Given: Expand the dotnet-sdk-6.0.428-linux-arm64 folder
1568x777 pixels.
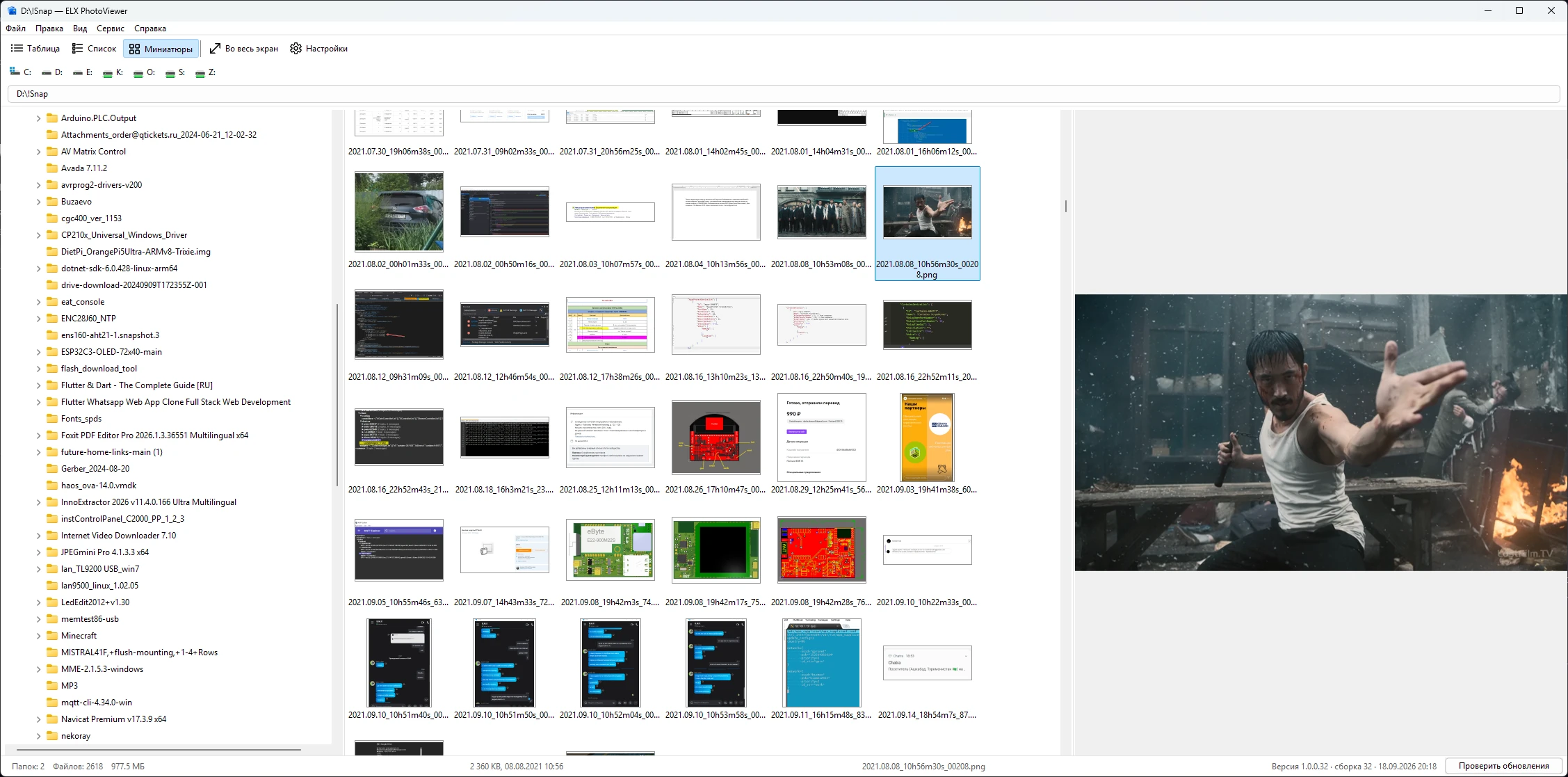Looking at the screenshot, I should [38, 269].
